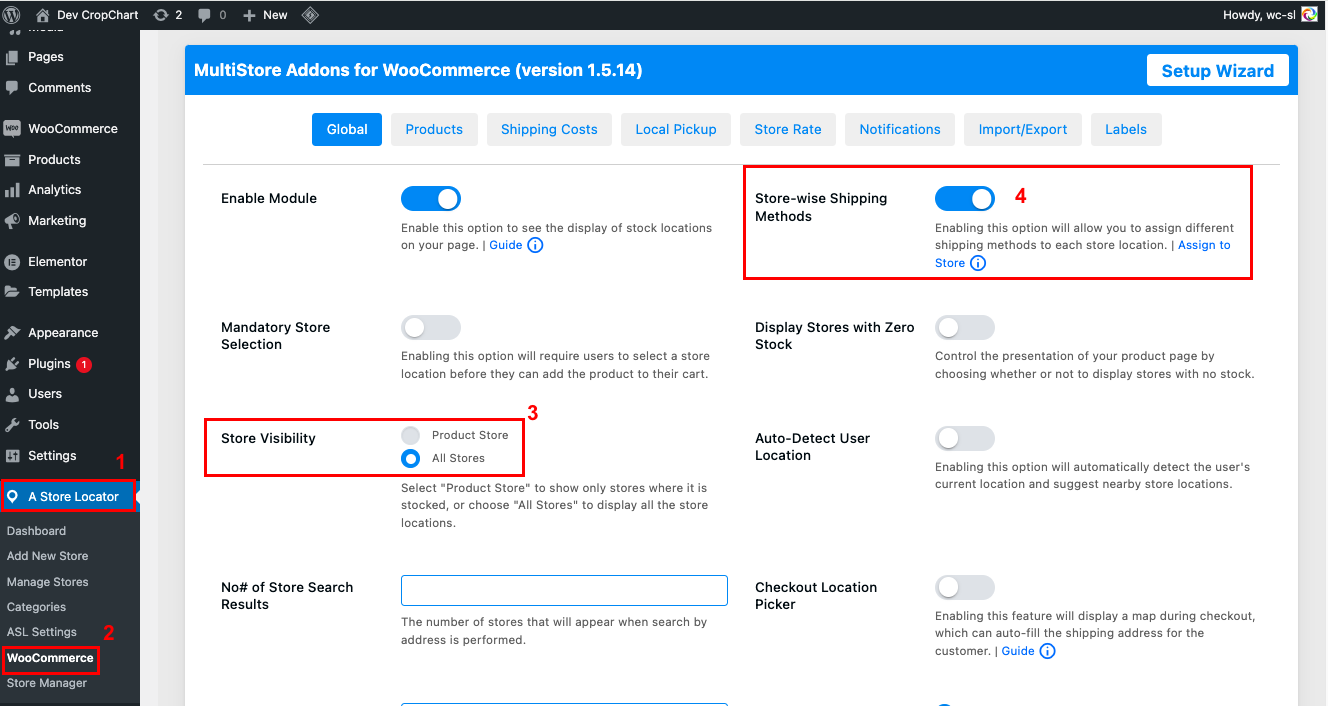Open the Labels tab
The height and width of the screenshot is (706, 1328).
(1126, 129)
